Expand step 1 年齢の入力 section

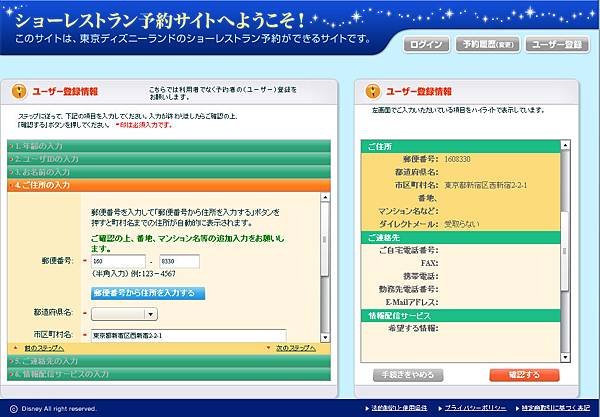point(169,146)
